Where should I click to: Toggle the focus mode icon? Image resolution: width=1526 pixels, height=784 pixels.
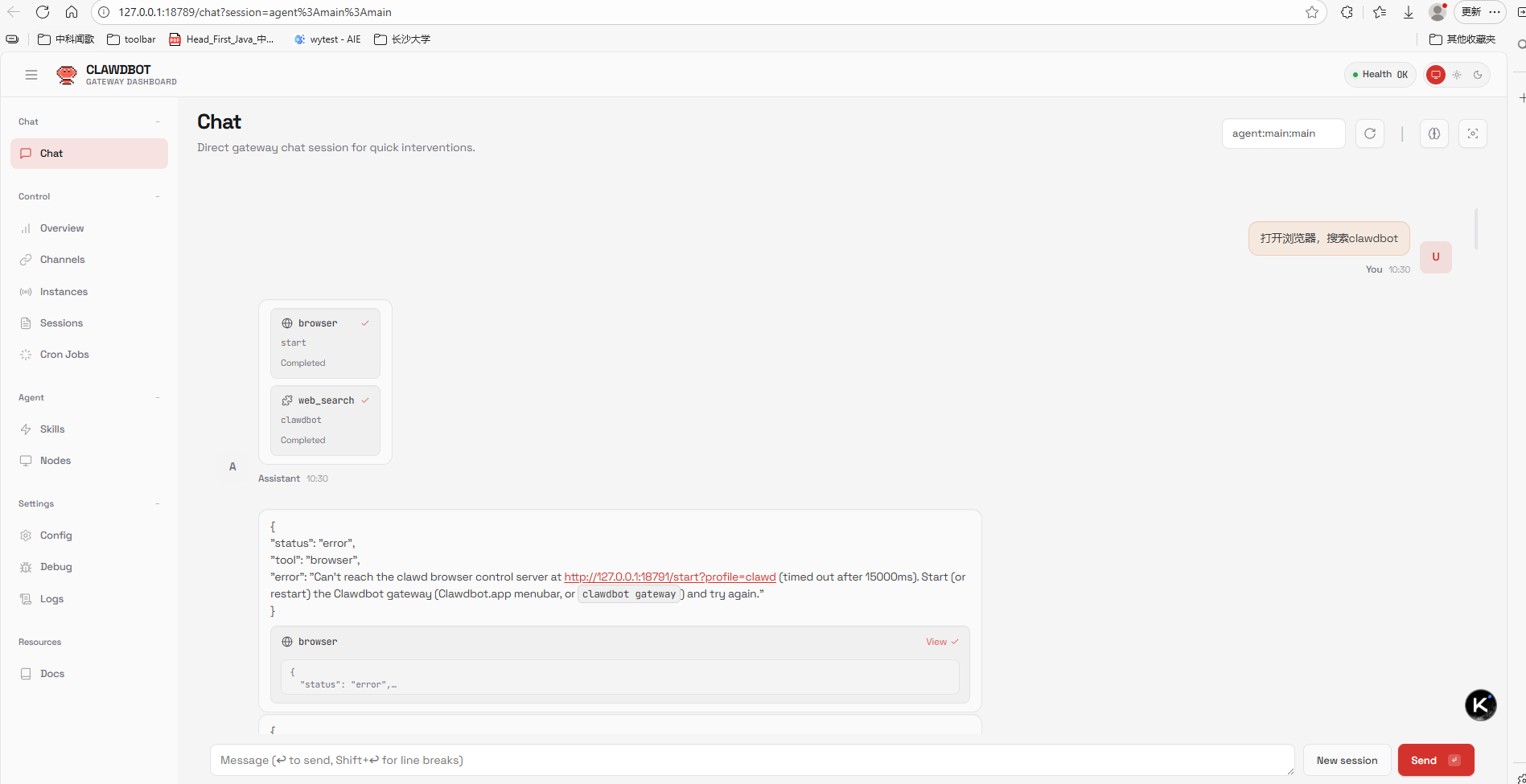point(1473,133)
